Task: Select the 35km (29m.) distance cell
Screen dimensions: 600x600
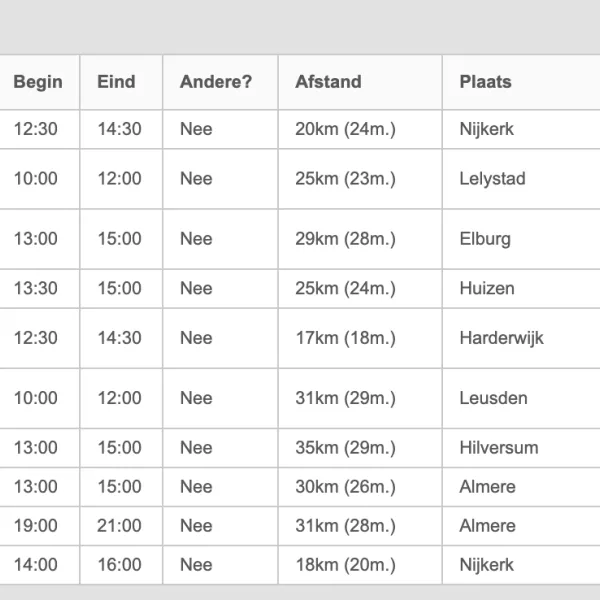Action: click(360, 448)
